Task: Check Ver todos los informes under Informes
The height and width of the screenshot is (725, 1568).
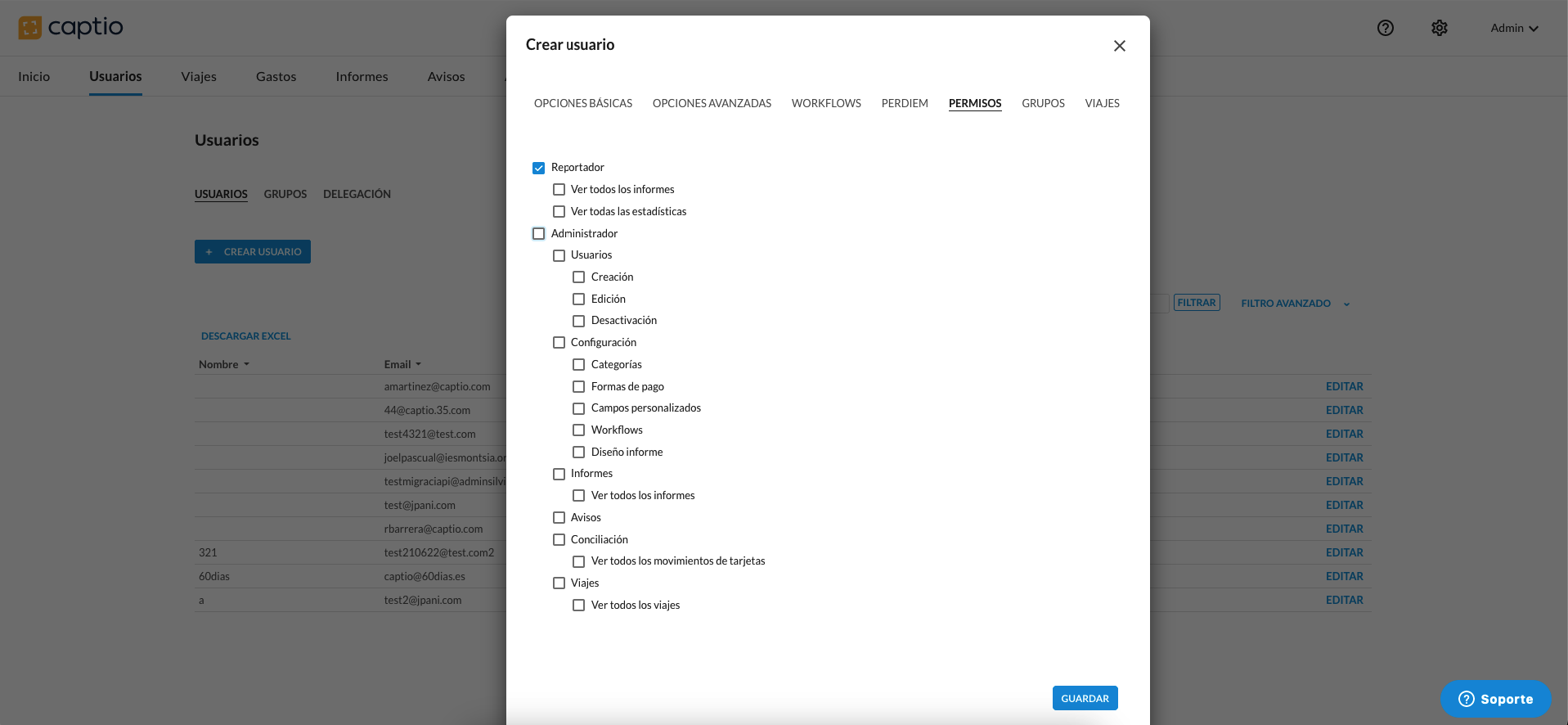Action: pos(578,496)
